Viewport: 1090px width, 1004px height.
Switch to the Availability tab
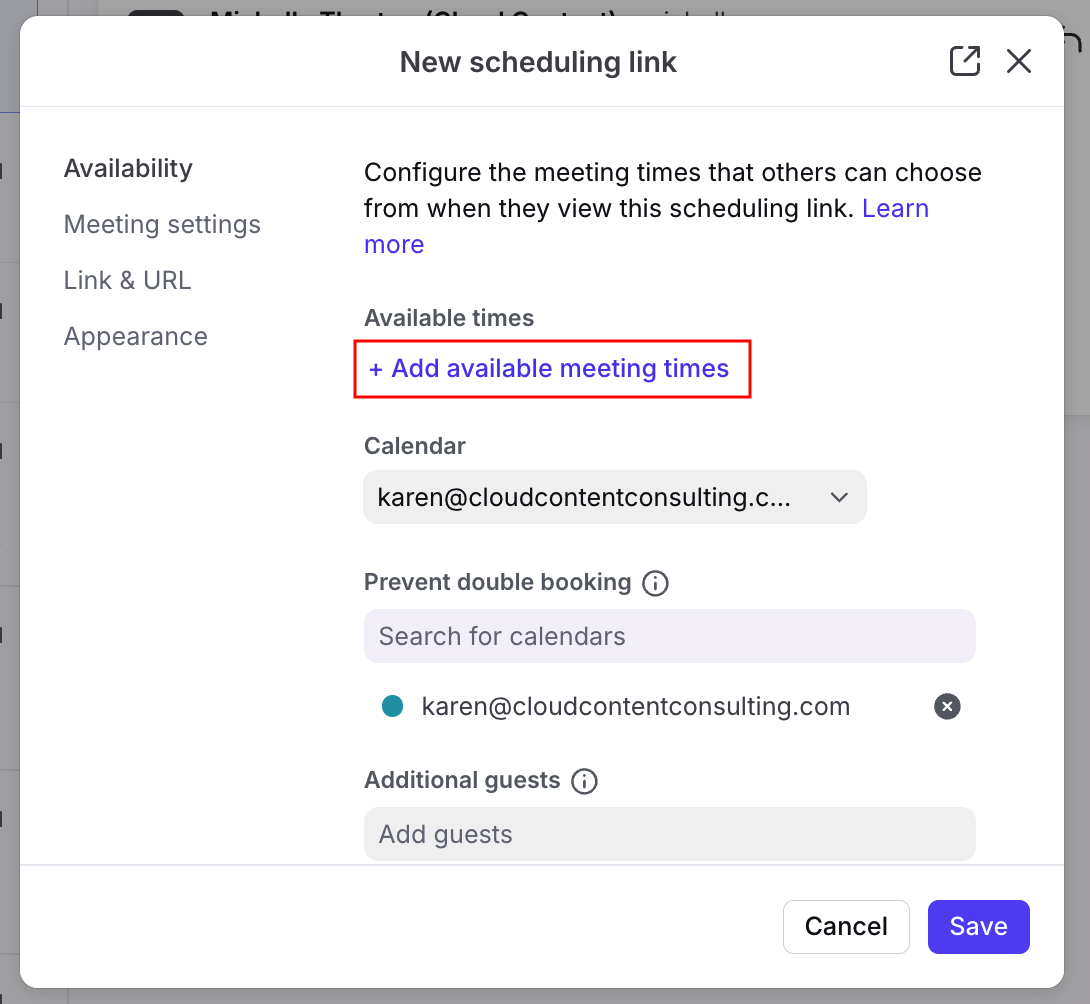tap(128, 168)
